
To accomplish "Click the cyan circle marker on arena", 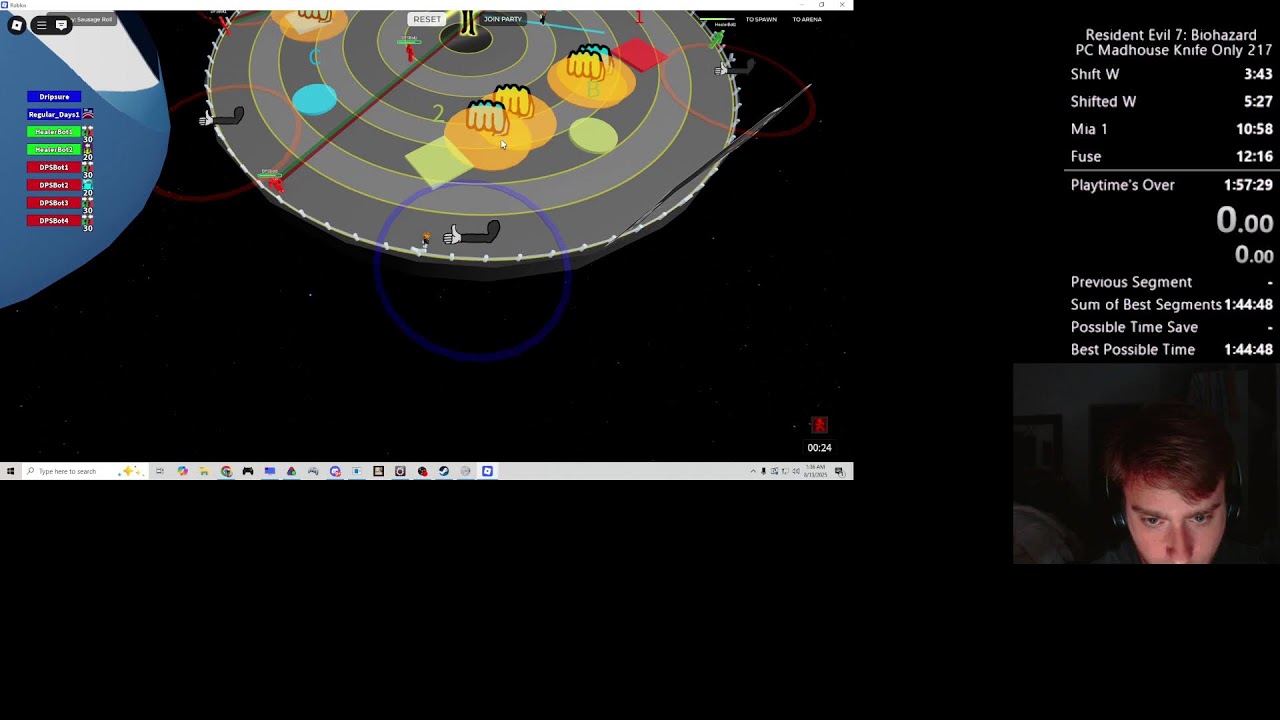I will pos(316,99).
